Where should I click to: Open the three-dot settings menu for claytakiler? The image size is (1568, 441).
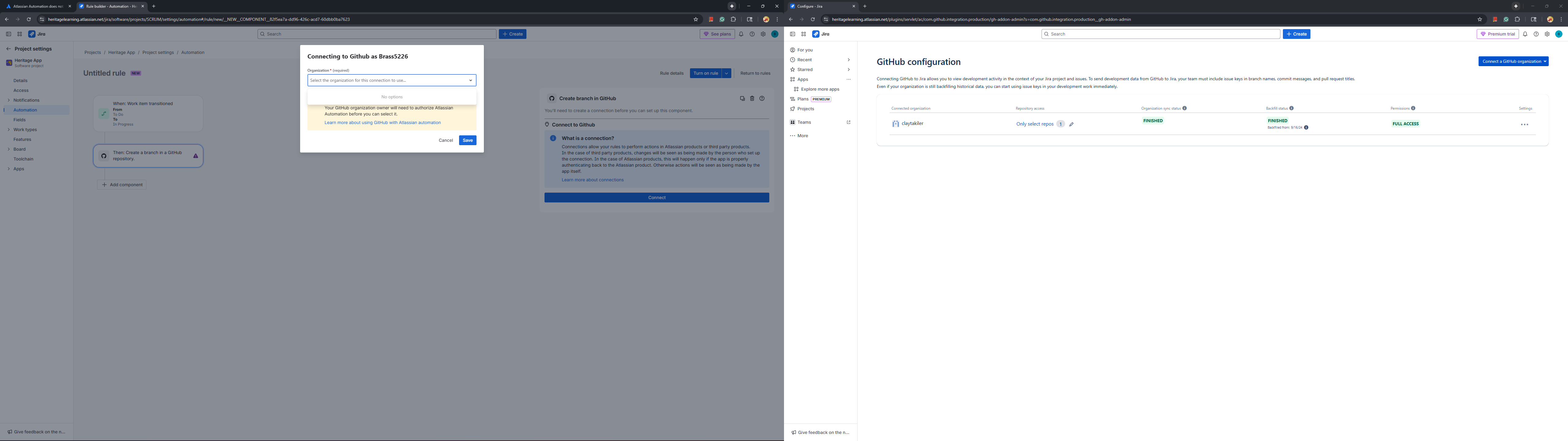[x=1524, y=124]
